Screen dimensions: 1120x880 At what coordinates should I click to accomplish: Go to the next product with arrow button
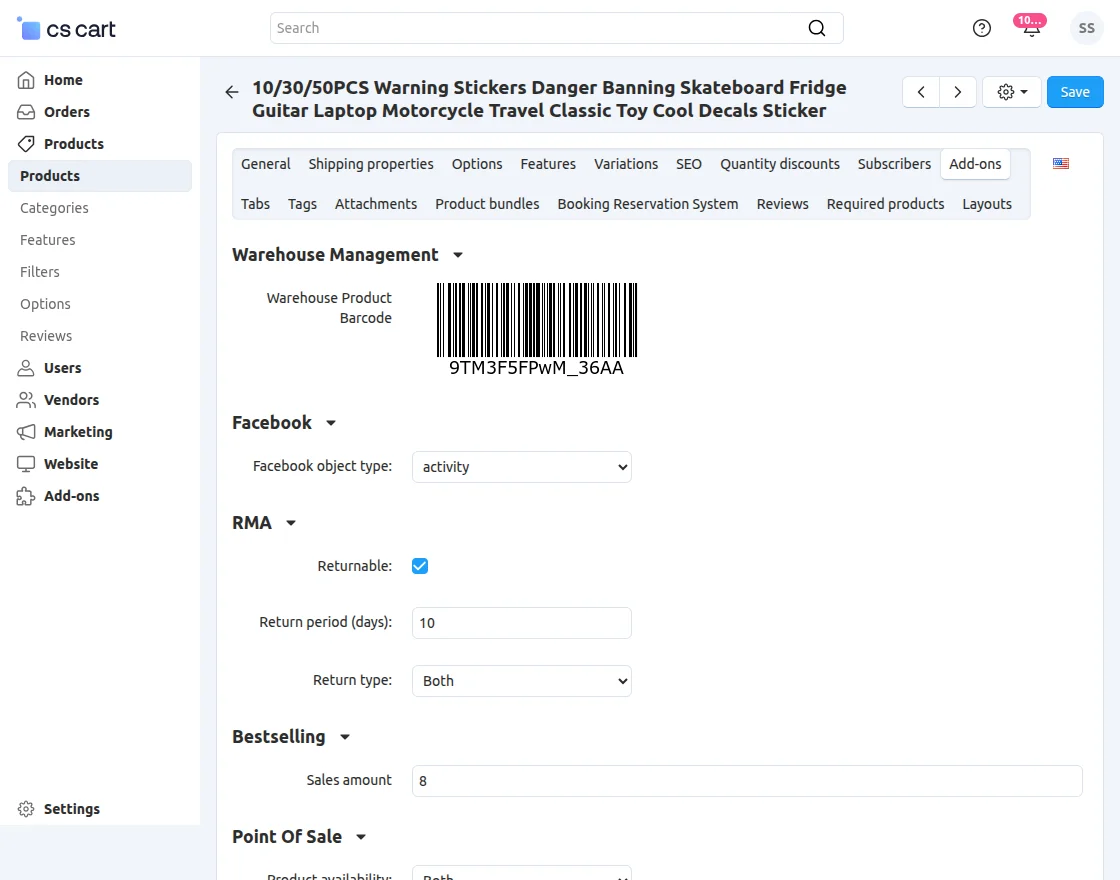click(x=957, y=91)
